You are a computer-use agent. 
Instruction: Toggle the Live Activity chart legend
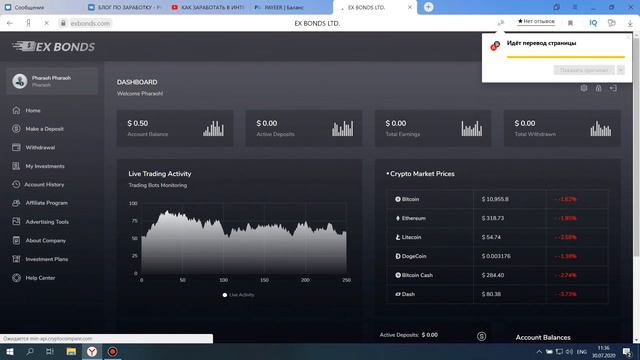click(239, 295)
